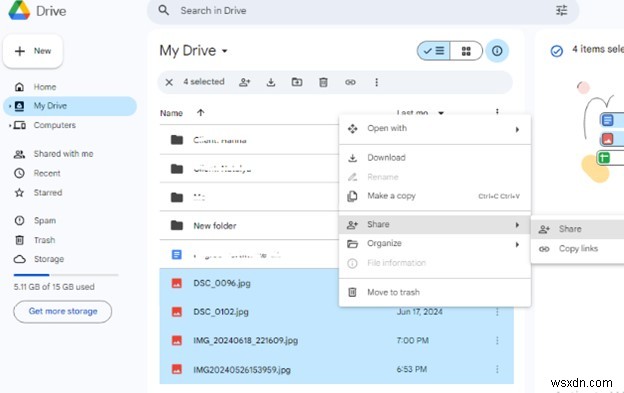624x393 pixels.
Task: Choose Make a copy in context menu
Action: point(435,196)
